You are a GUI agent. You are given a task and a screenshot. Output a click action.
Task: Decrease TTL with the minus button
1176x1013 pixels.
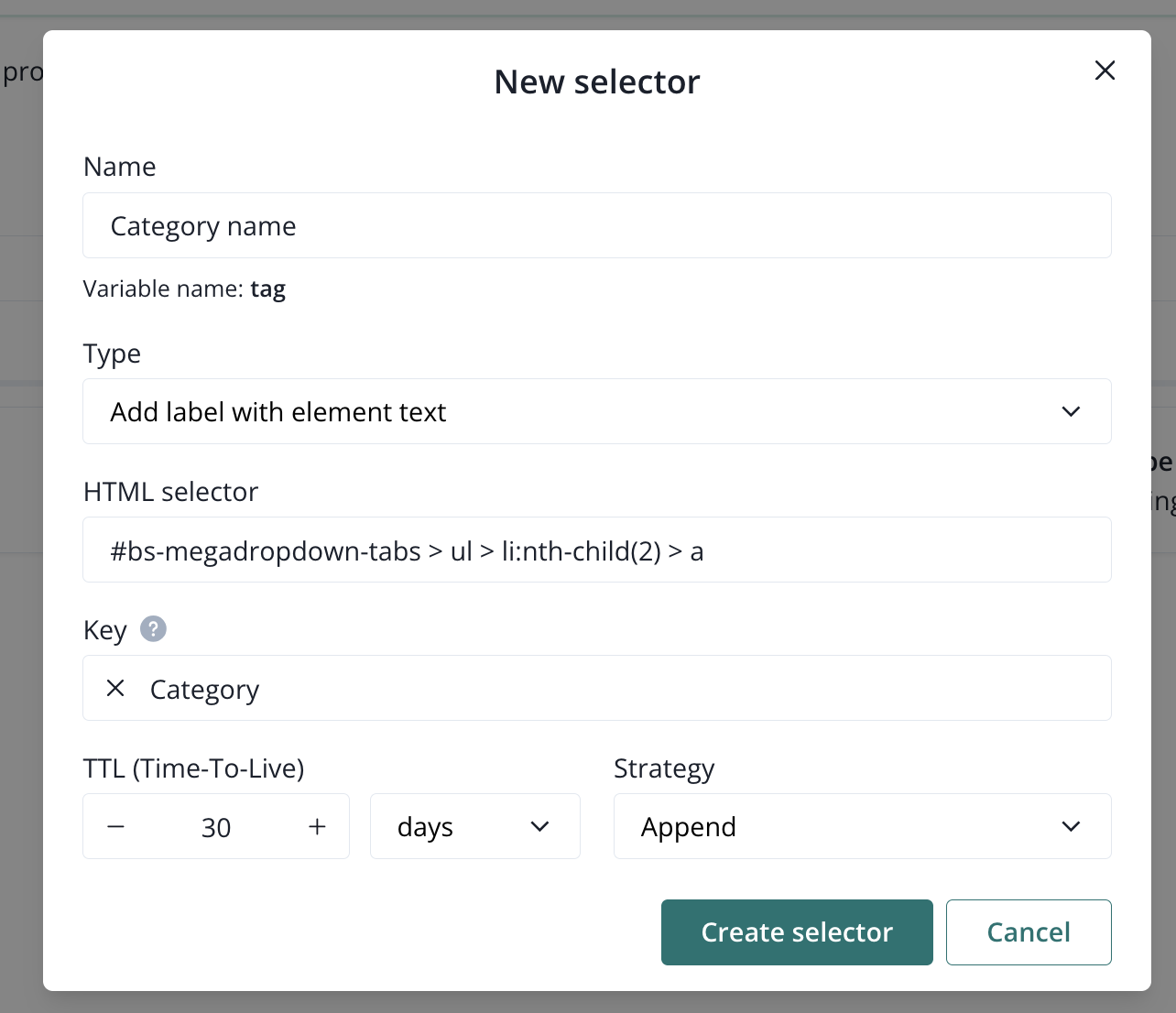[x=115, y=826]
